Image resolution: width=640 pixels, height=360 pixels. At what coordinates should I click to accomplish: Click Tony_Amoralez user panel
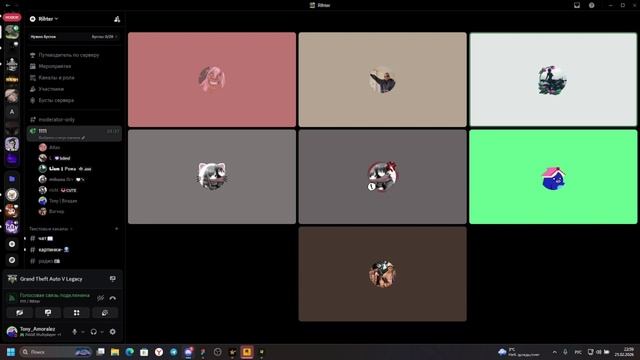[x=37, y=331]
